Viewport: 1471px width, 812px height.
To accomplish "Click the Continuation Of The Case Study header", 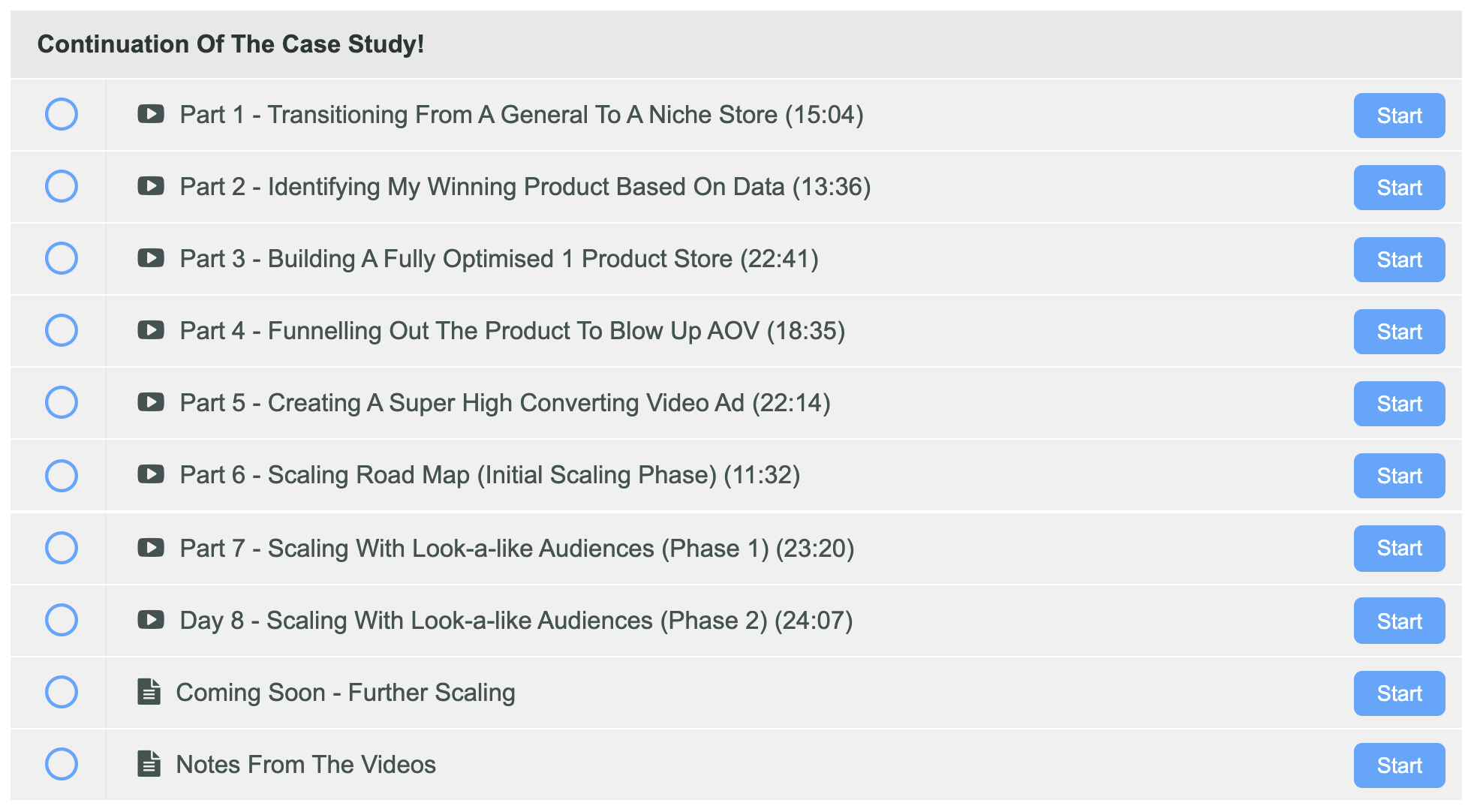I will [230, 44].
